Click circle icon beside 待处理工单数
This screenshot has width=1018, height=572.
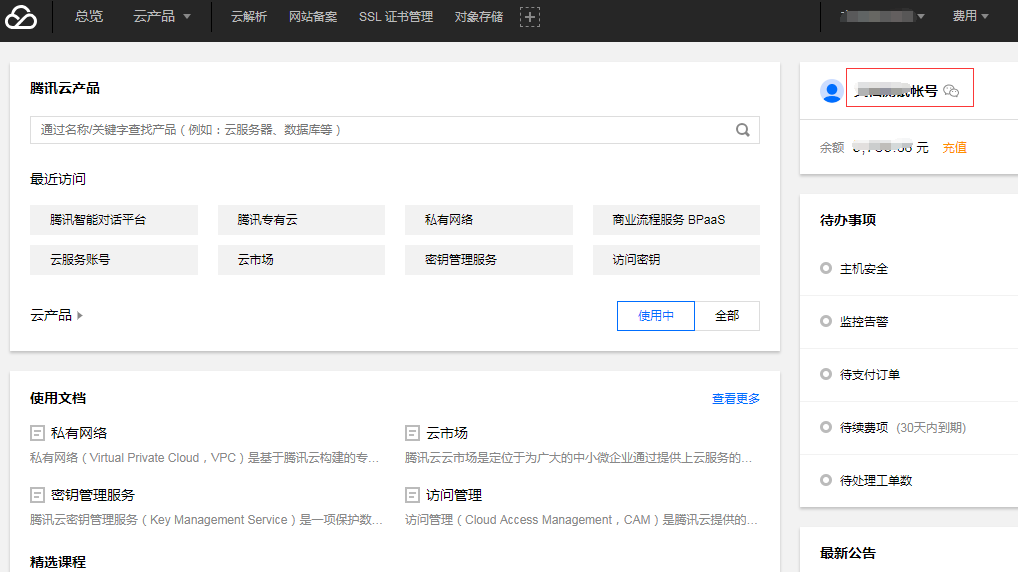826,480
